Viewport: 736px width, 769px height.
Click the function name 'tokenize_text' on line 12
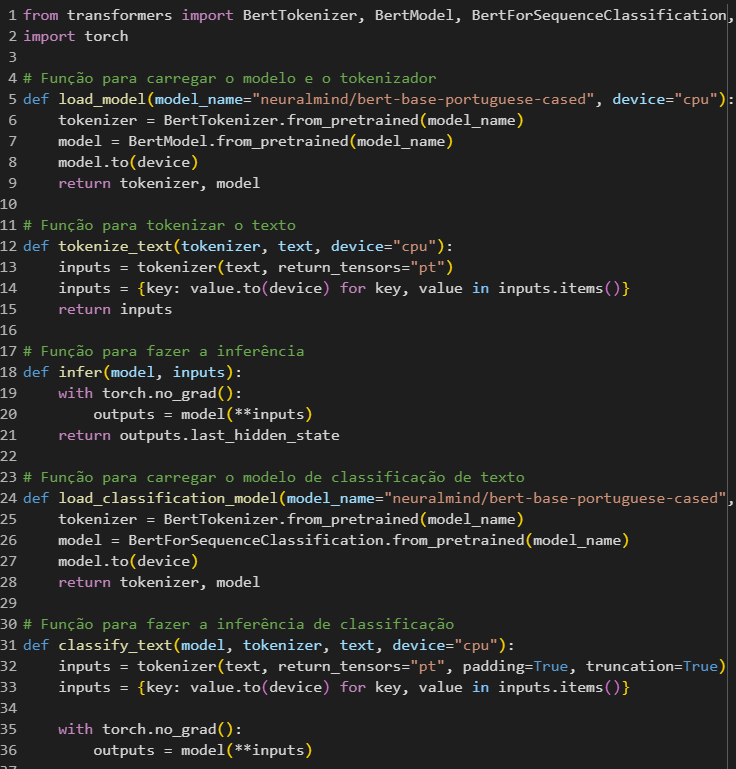[x=115, y=247]
